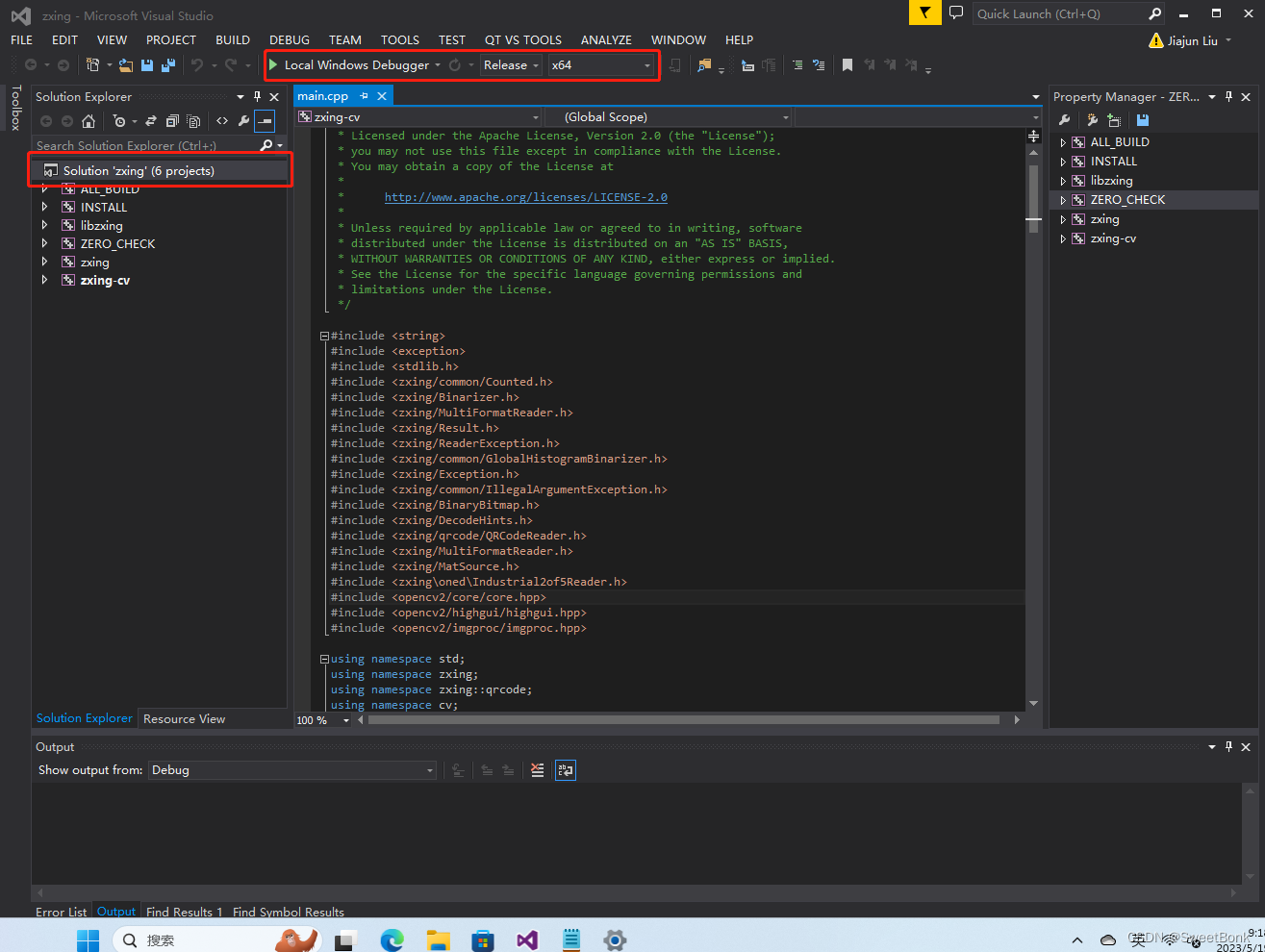1265x952 pixels.
Task: Unpin the Solution Explorer panel
Action: [x=256, y=96]
